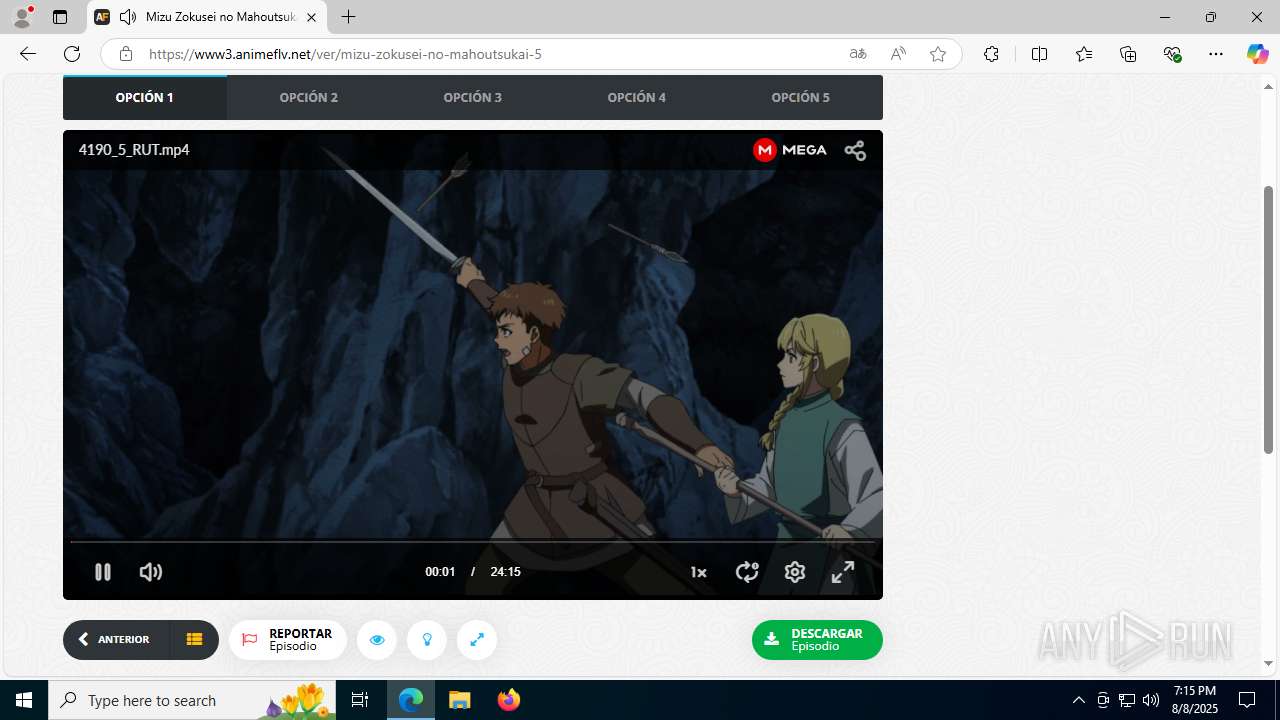Enter fullscreen video mode
Screen dimensions: 1280x720
pyautogui.click(x=843, y=572)
